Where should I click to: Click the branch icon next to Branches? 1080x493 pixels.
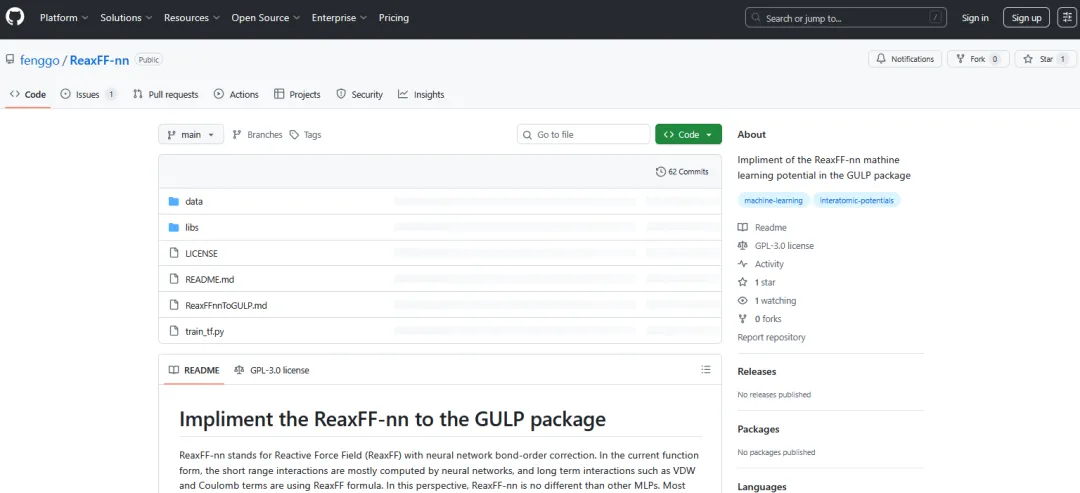point(237,135)
